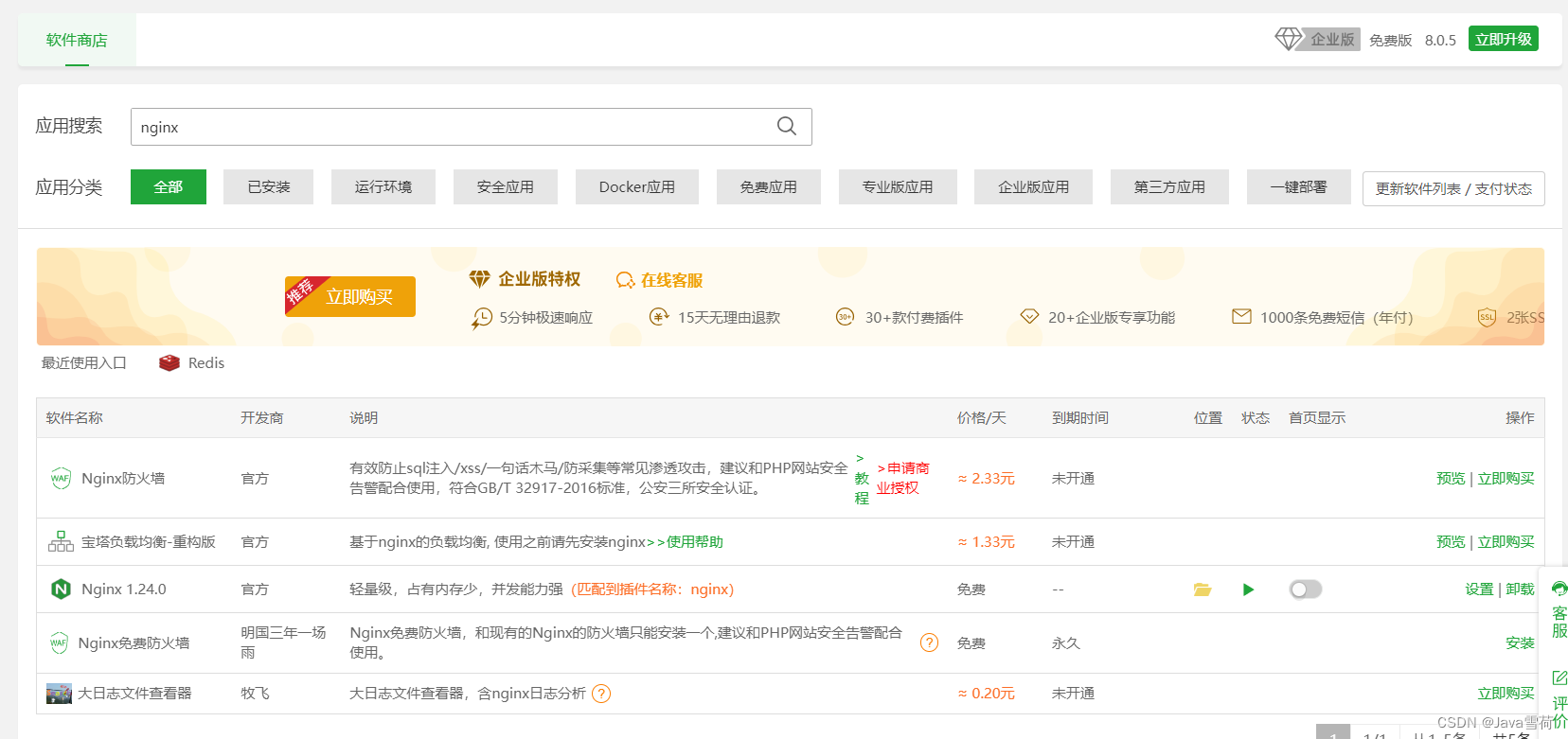This screenshot has height=739, width=1568.
Task: Click the >申请商业授权 red link
Action: [x=902, y=478]
